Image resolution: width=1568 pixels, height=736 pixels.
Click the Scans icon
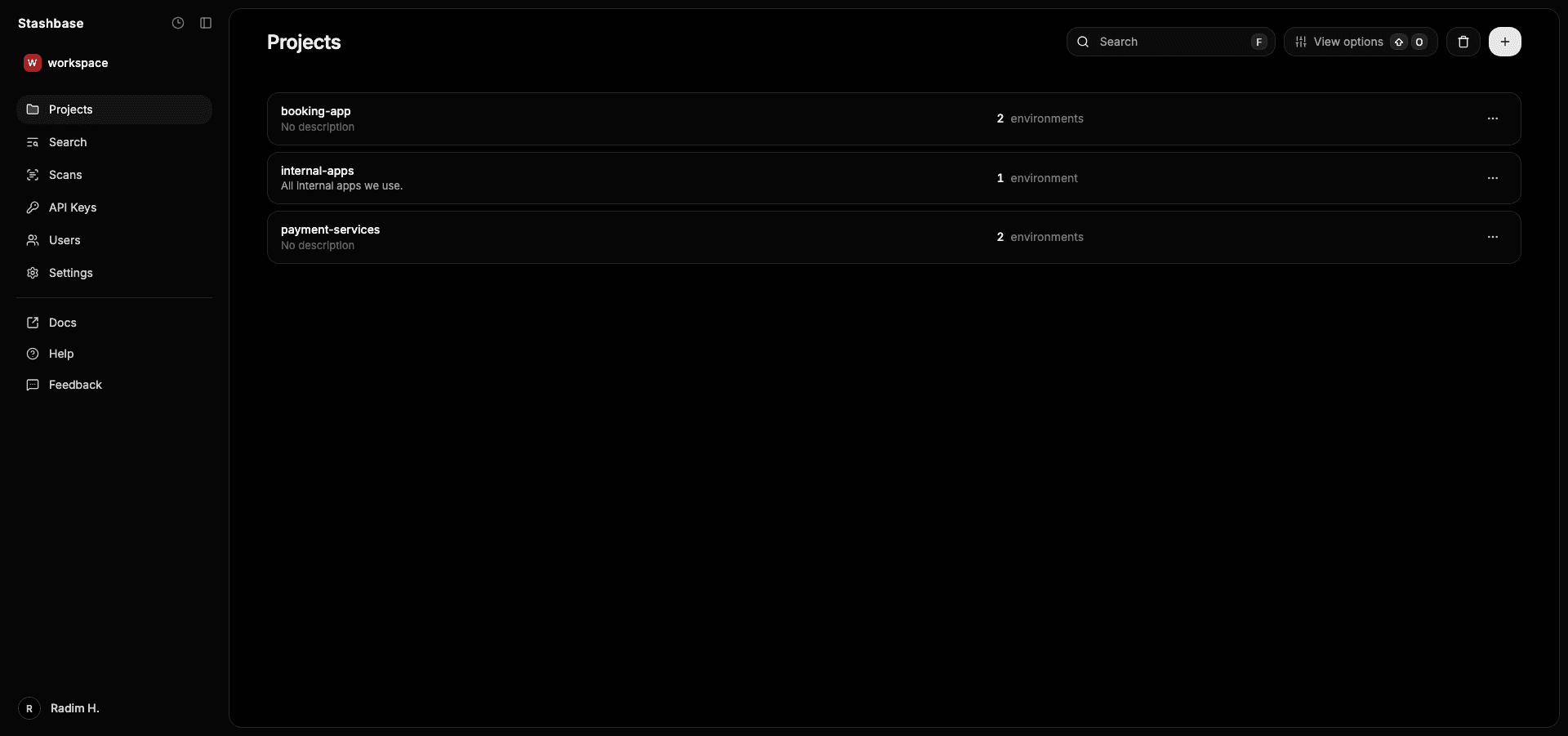coord(33,175)
